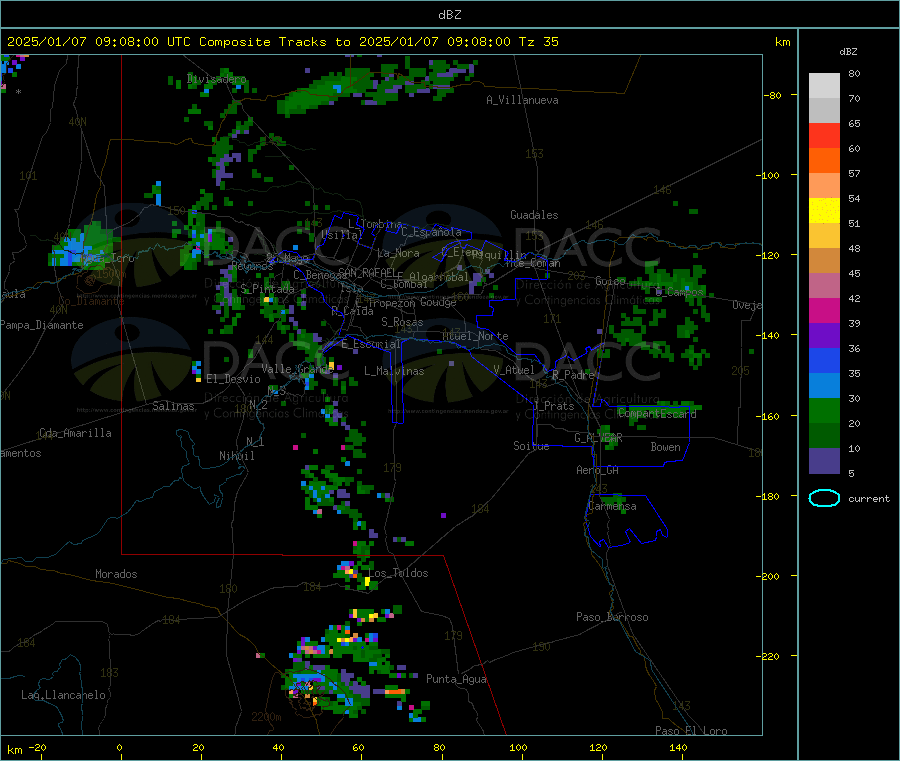This screenshot has width=900, height=761.
Task: Click the intense storm cell near Los_Toldos
Action: (355, 574)
